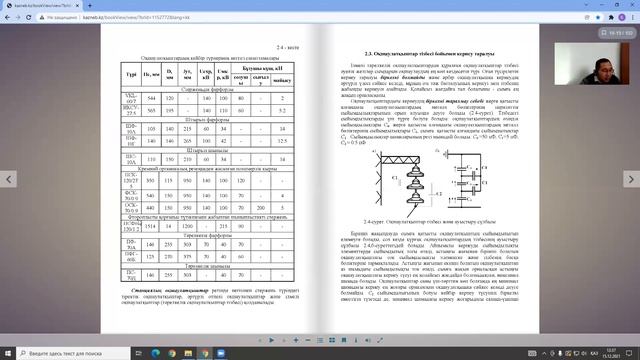Open the Windows notification center

(x=629, y=353)
